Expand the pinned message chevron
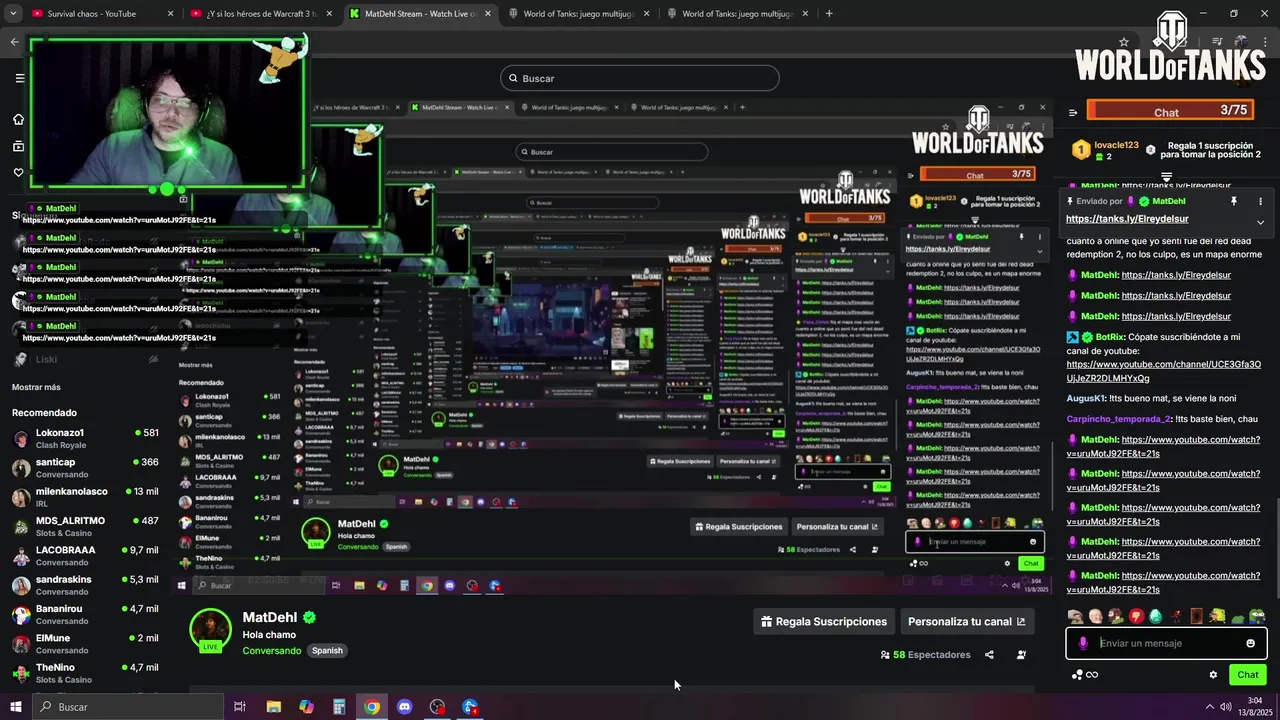Image resolution: width=1280 pixels, height=720 pixels. click(x=1260, y=222)
